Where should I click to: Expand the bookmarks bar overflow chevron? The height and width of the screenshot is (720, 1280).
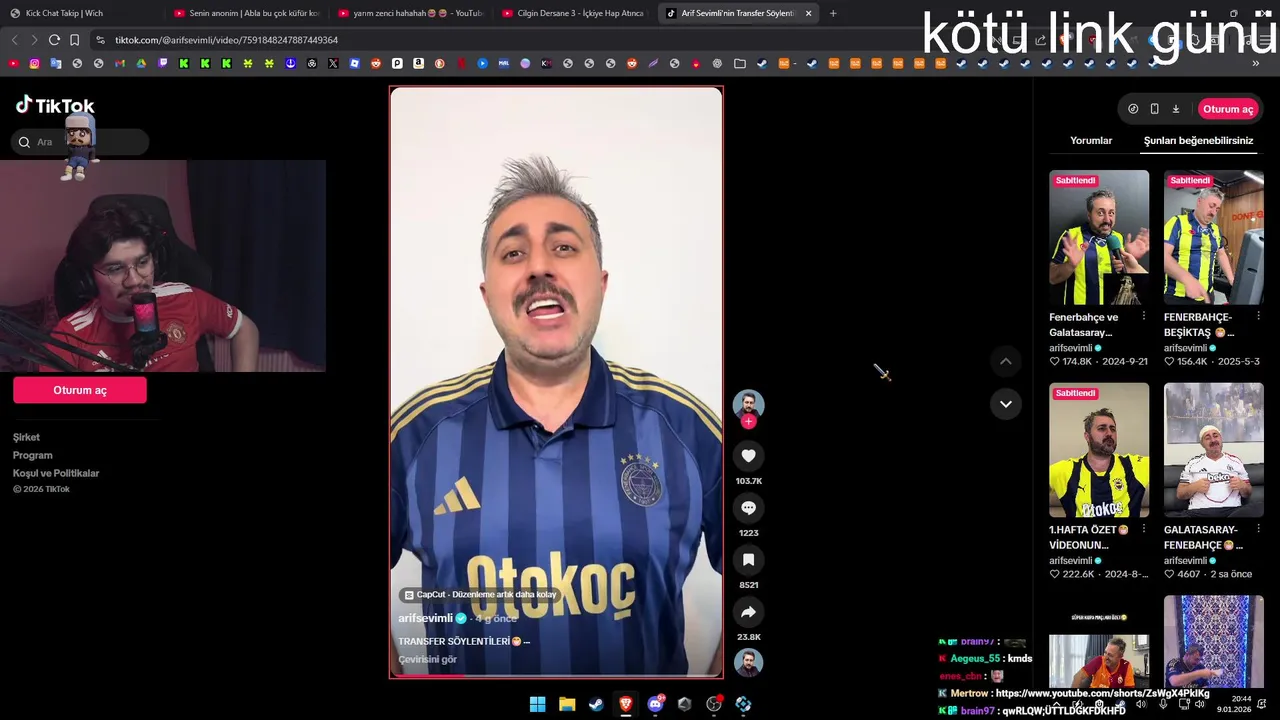point(1256,63)
